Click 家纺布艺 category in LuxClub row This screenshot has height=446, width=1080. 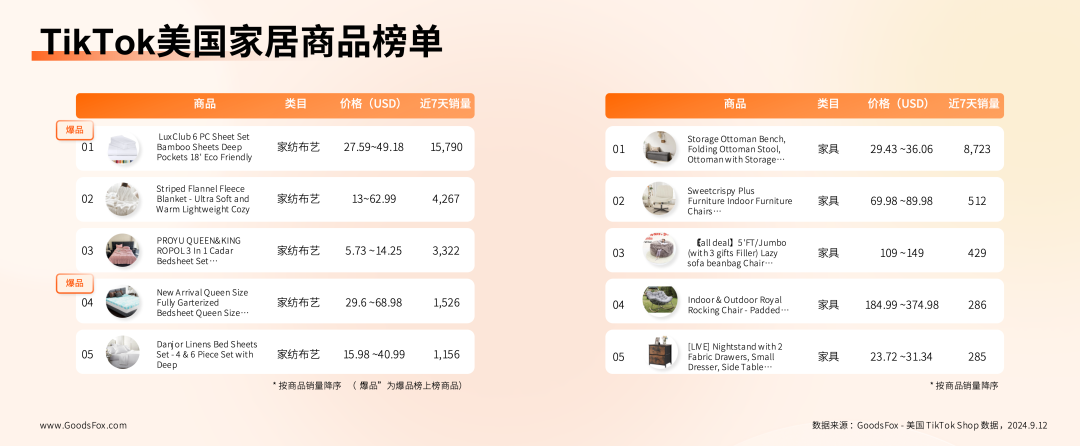[x=298, y=147]
